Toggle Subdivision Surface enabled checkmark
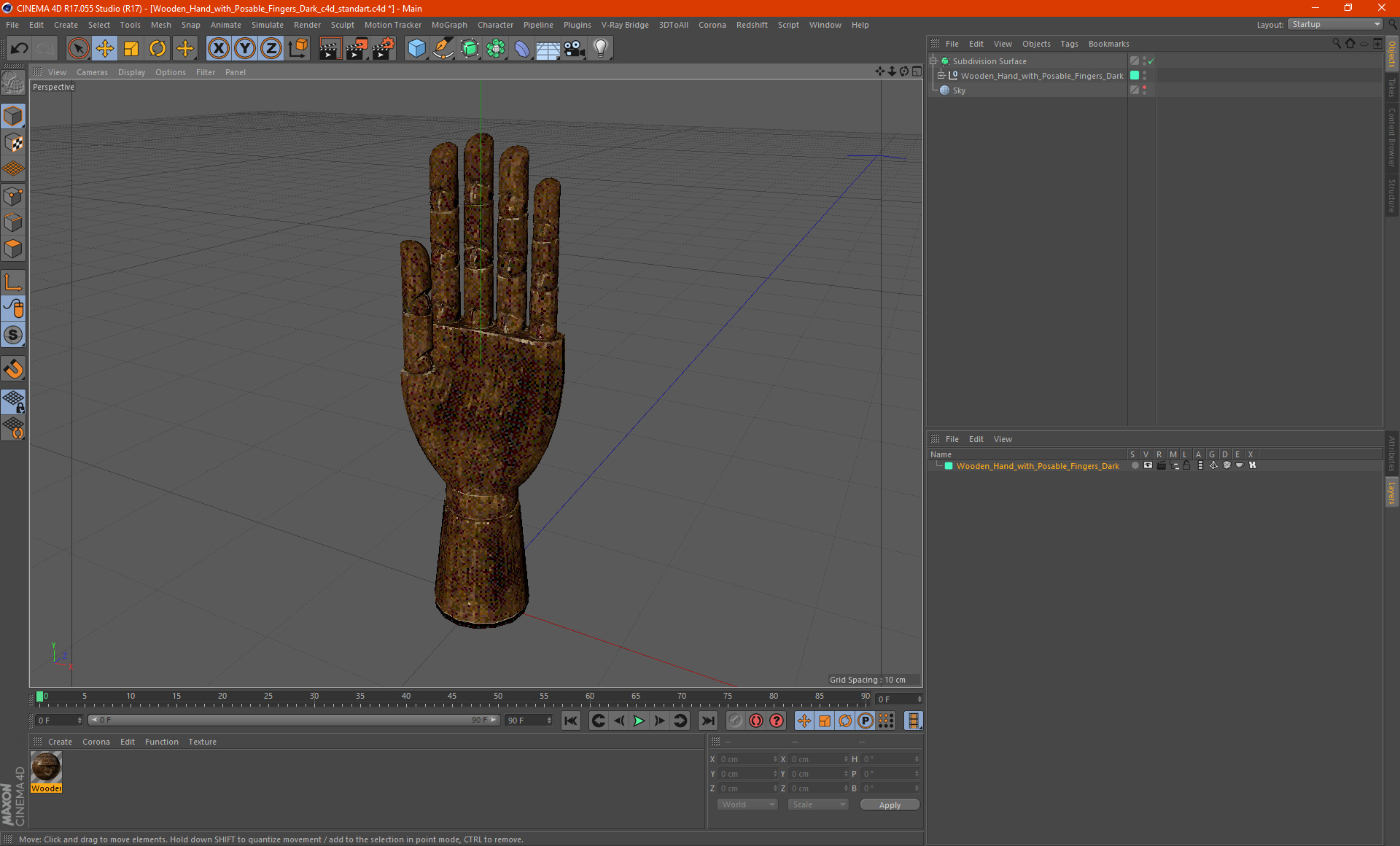Screen dimensions: 1400x846 (1151, 61)
